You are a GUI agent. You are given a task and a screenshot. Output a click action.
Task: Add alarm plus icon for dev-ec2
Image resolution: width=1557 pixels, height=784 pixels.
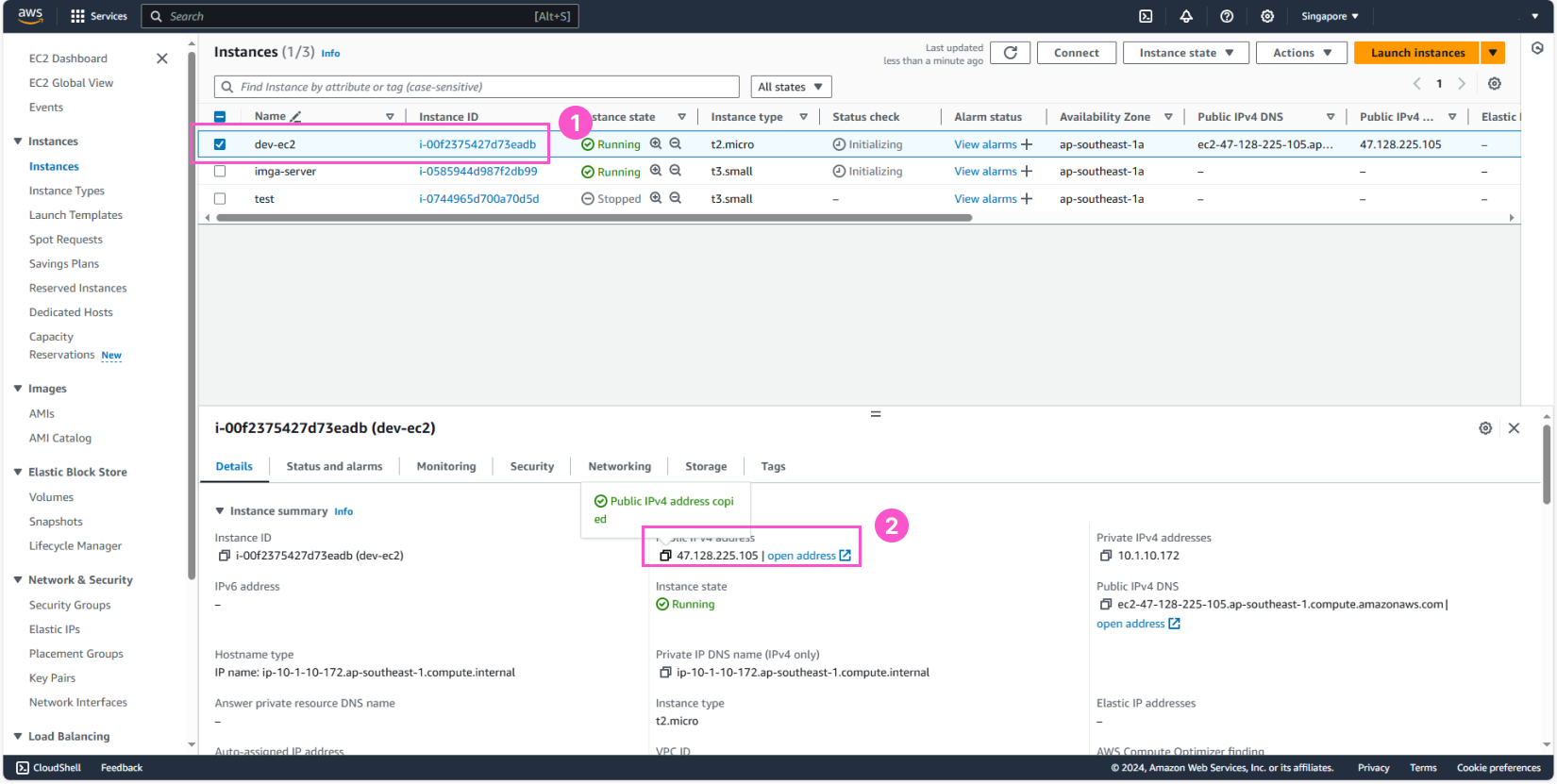(x=1027, y=144)
